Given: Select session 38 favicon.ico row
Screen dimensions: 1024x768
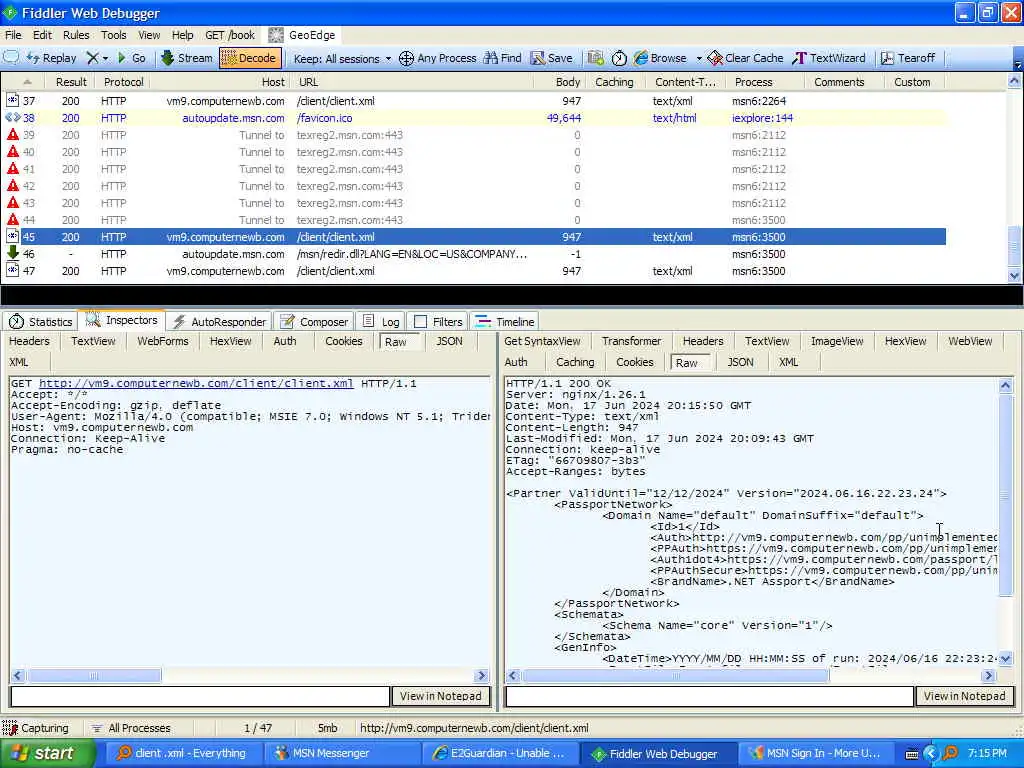Looking at the screenshot, I should pyautogui.click(x=473, y=118).
